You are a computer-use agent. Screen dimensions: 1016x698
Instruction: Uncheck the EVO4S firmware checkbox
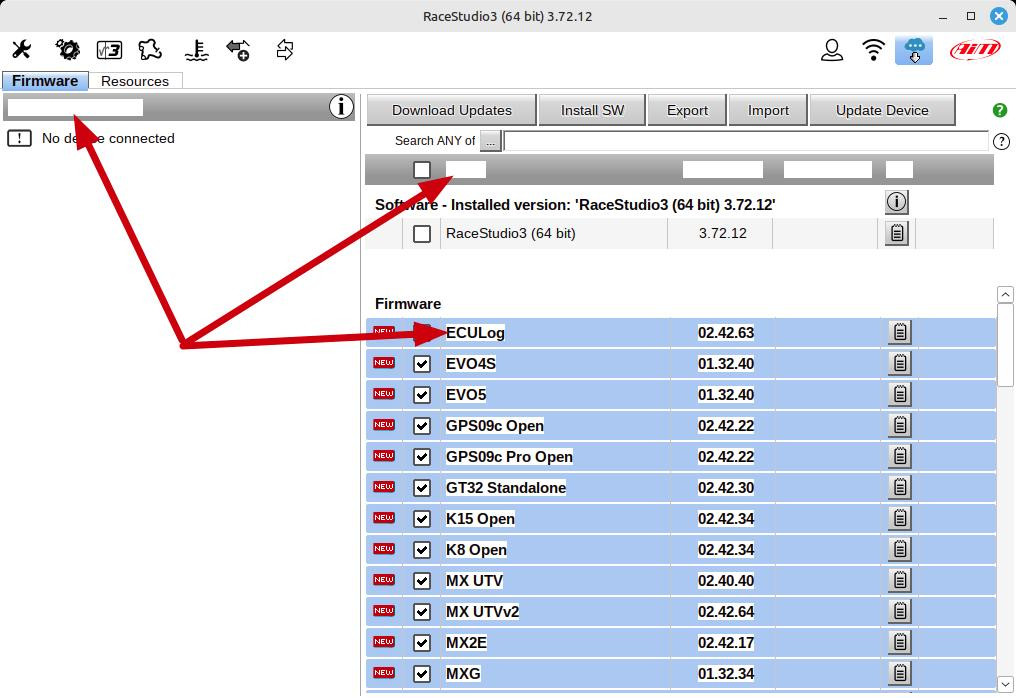pos(422,364)
